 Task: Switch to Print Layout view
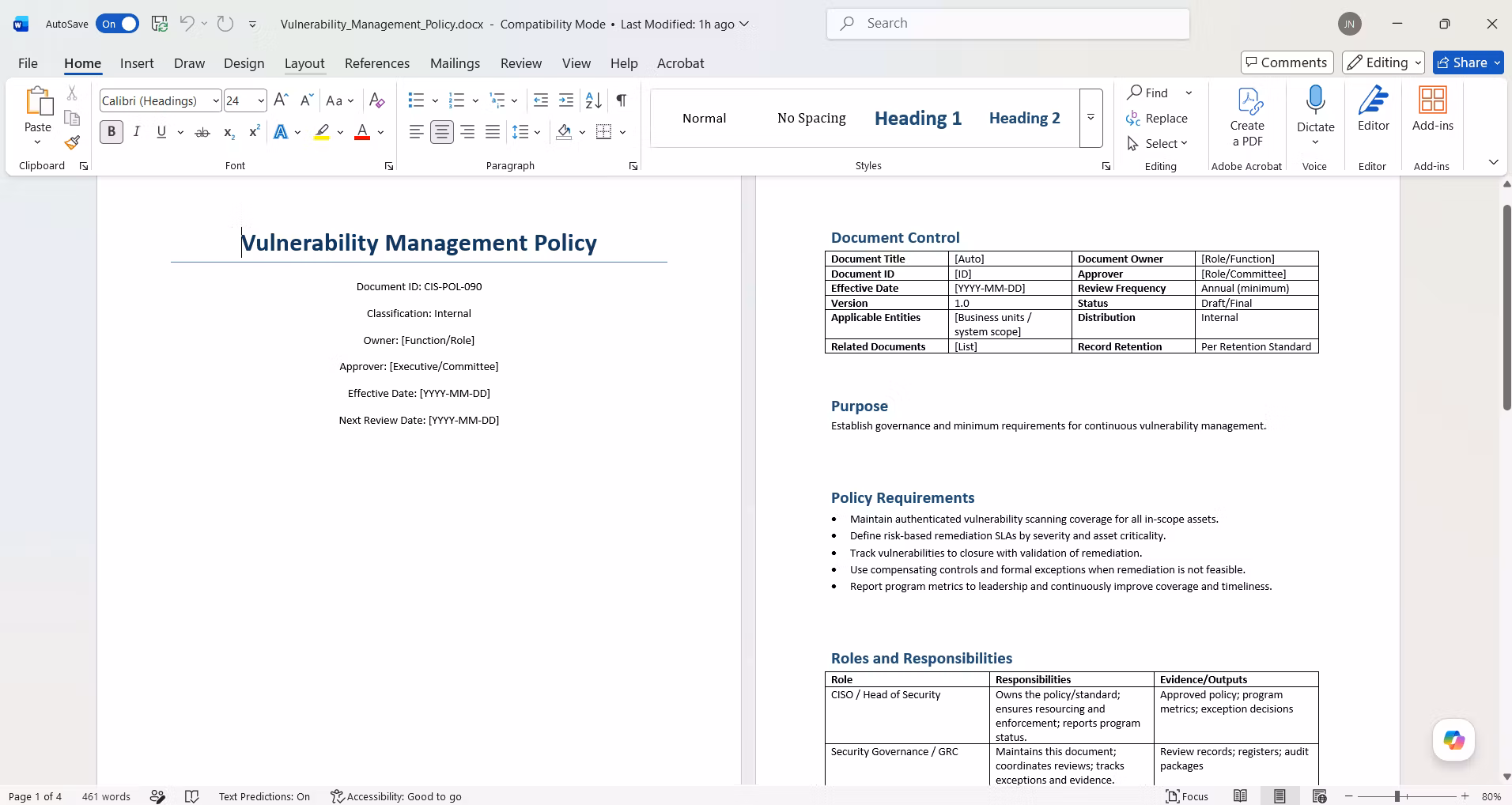pyautogui.click(x=1280, y=796)
